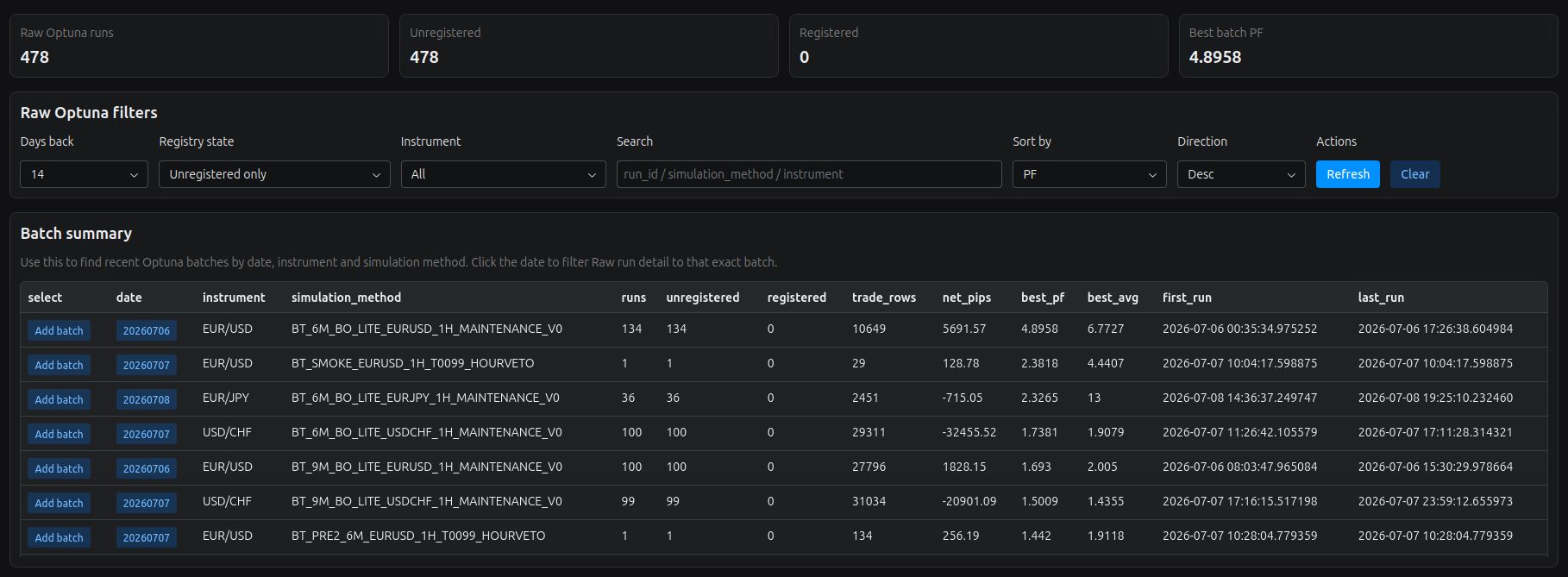1568x577 pixels.
Task: Click the simulation_method column header
Action: pos(346,298)
